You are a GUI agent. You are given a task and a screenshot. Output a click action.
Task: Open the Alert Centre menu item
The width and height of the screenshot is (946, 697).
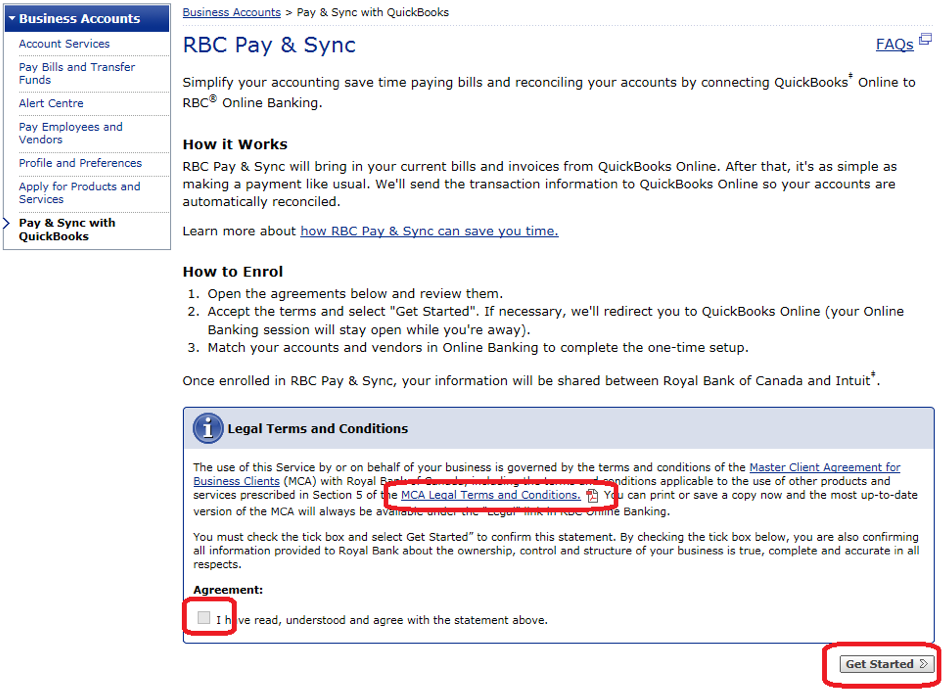(51, 103)
